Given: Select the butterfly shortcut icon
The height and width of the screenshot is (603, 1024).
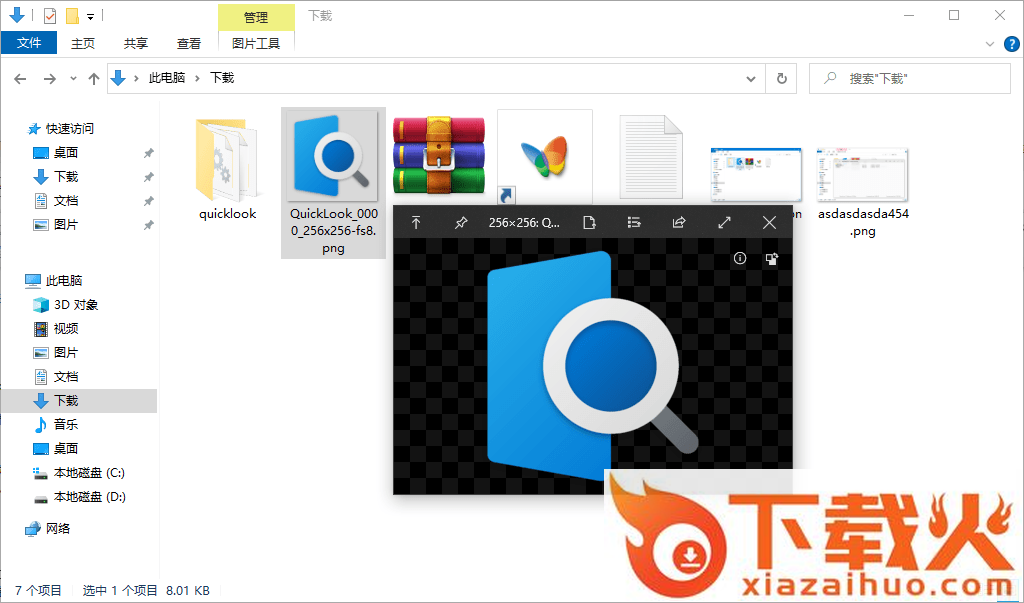Looking at the screenshot, I should [545, 157].
